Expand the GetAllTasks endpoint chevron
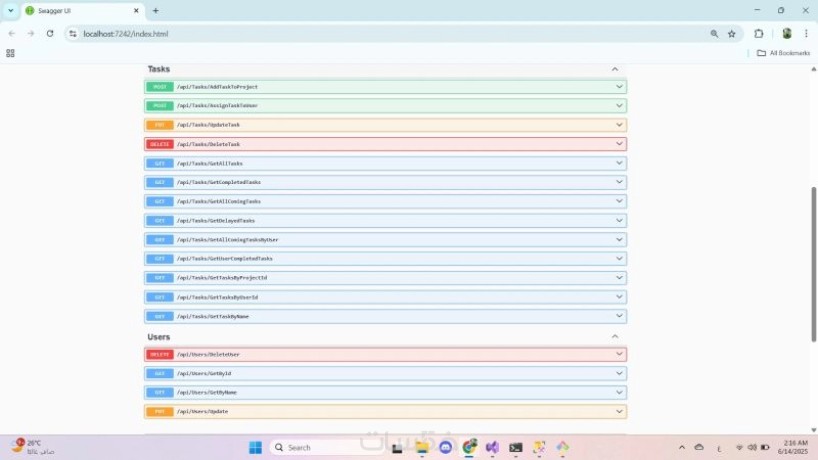 (619, 163)
